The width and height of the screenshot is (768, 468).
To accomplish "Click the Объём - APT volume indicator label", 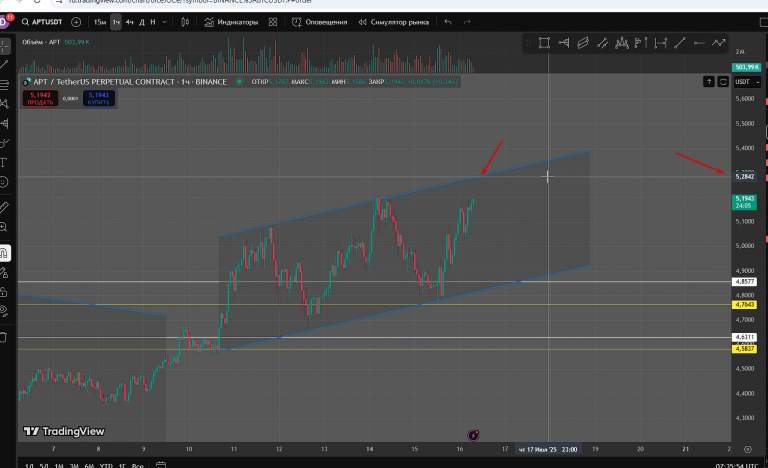I will pyautogui.click(x=41, y=42).
